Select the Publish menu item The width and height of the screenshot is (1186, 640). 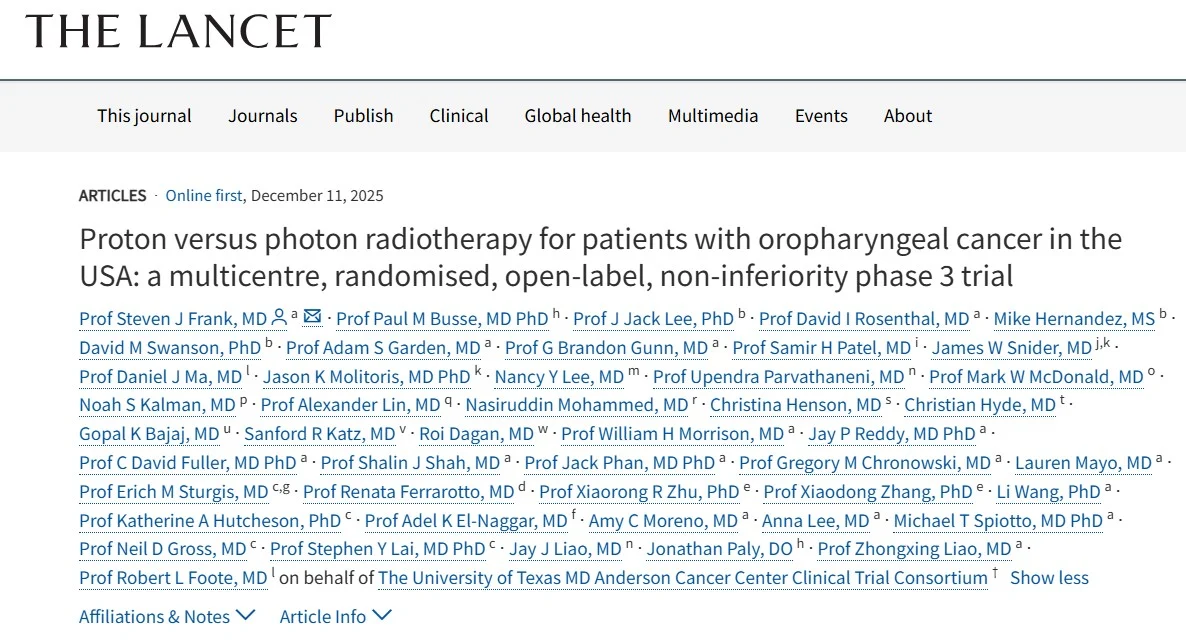point(363,116)
